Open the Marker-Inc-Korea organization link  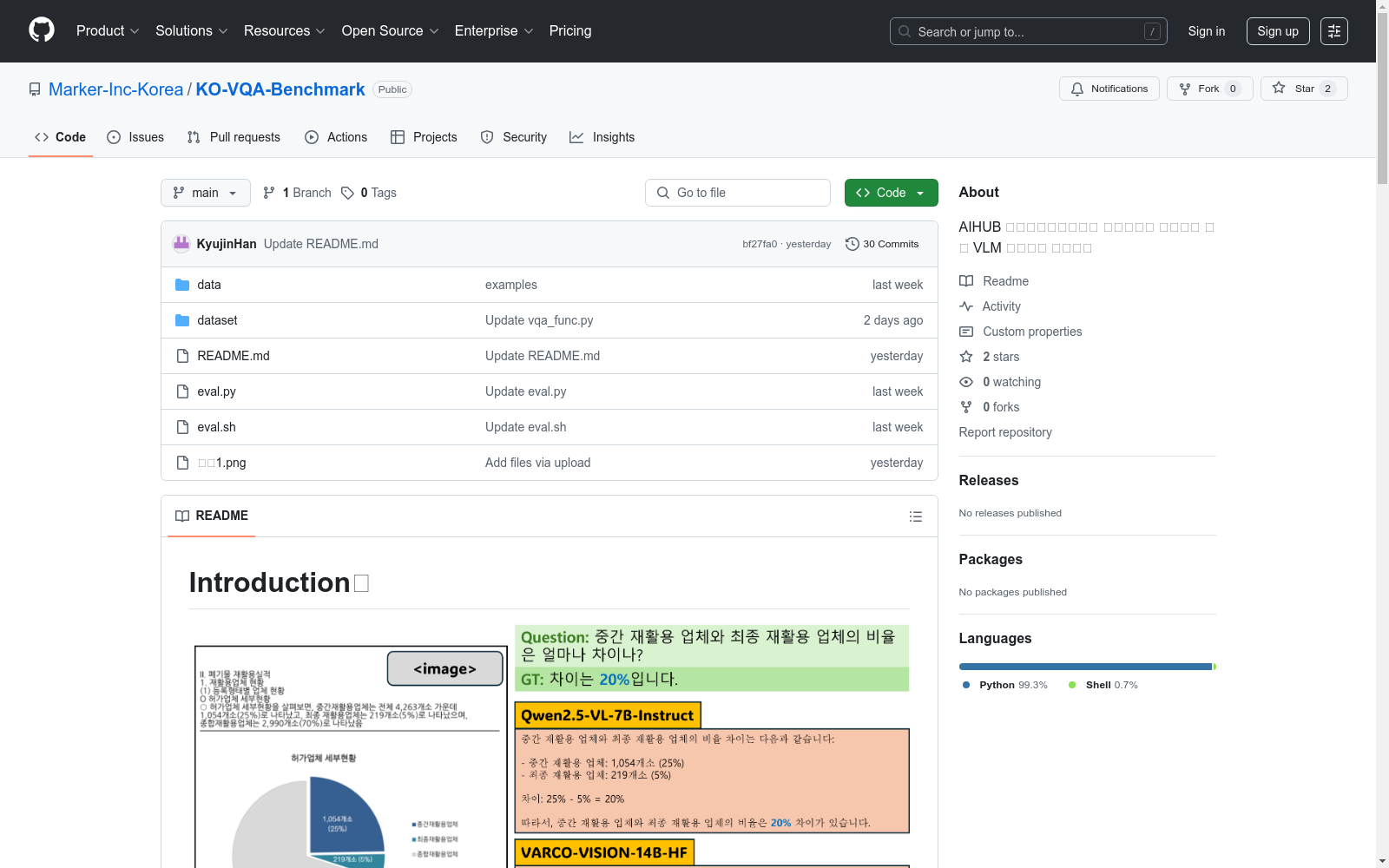tap(116, 89)
